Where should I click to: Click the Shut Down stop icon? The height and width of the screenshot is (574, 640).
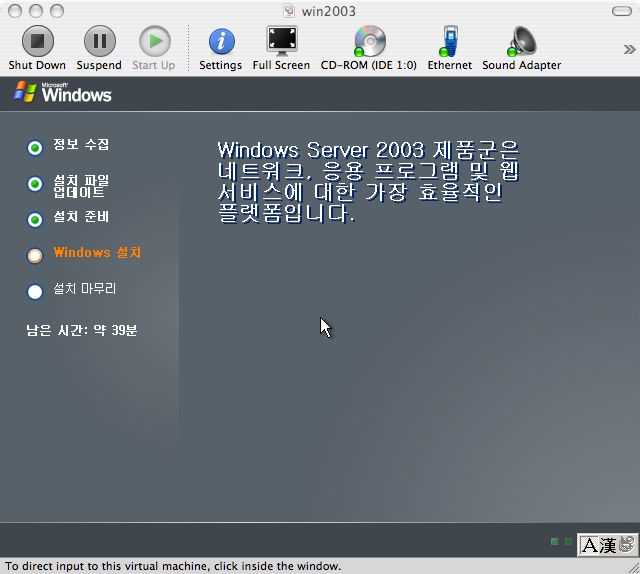coord(37,41)
